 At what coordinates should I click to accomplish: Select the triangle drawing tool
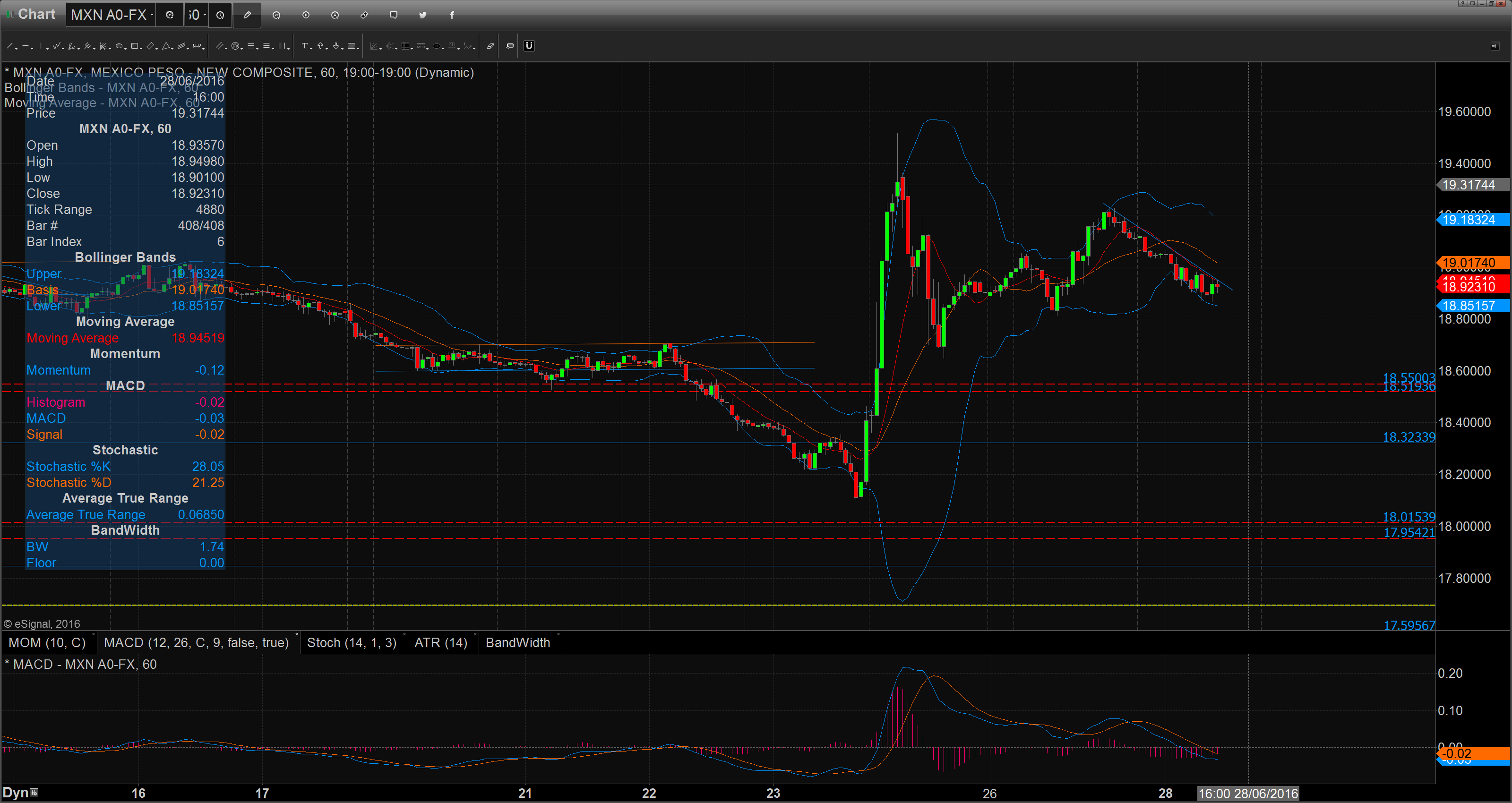pyautogui.click(x=166, y=46)
